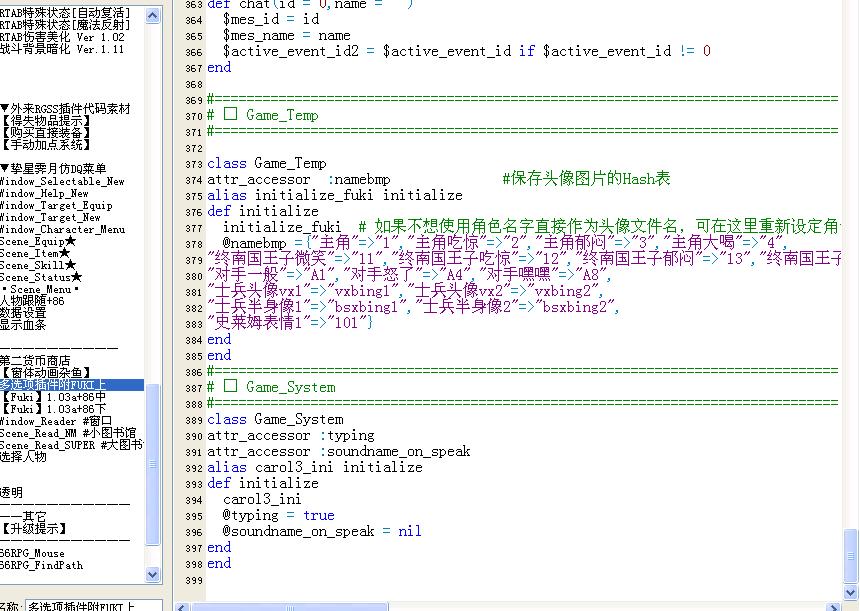Open the 【升级提示】 script
The height and width of the screenshot is (611, 860).
(33, 529)
